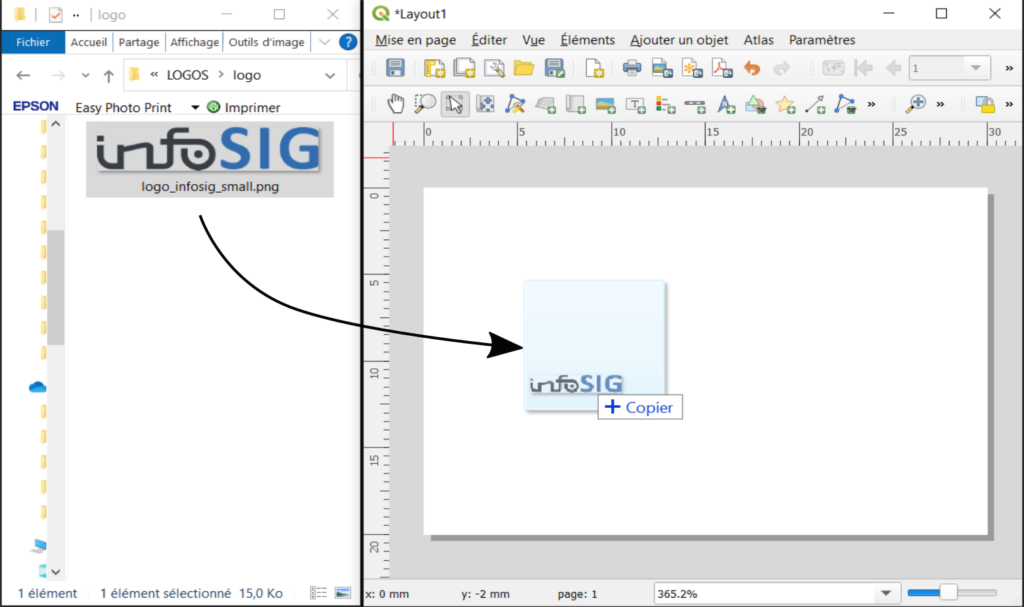
Task: Open Atlas menu
Action: pos(758,40)
